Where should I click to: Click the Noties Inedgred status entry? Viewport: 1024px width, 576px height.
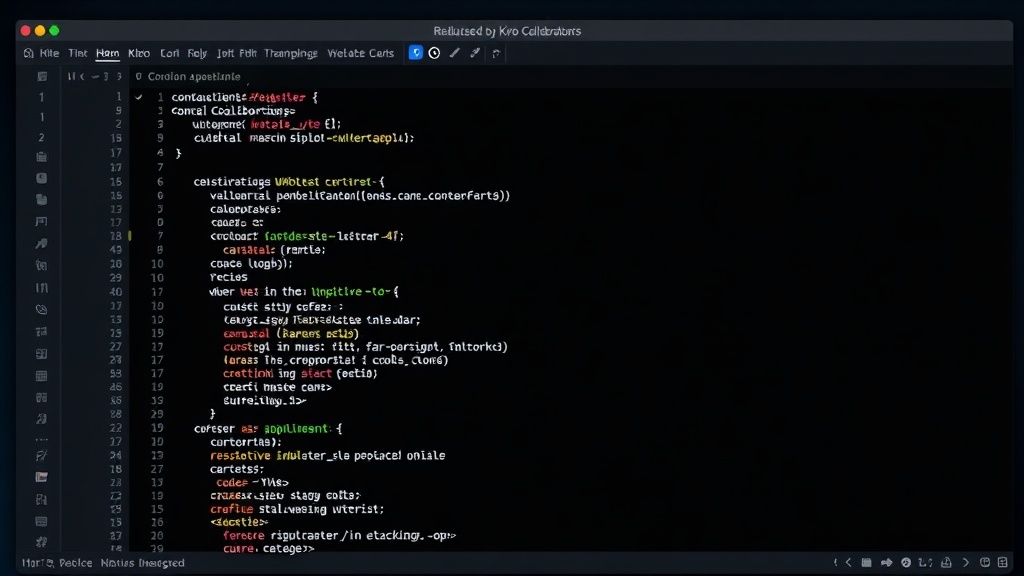(142, 563)
